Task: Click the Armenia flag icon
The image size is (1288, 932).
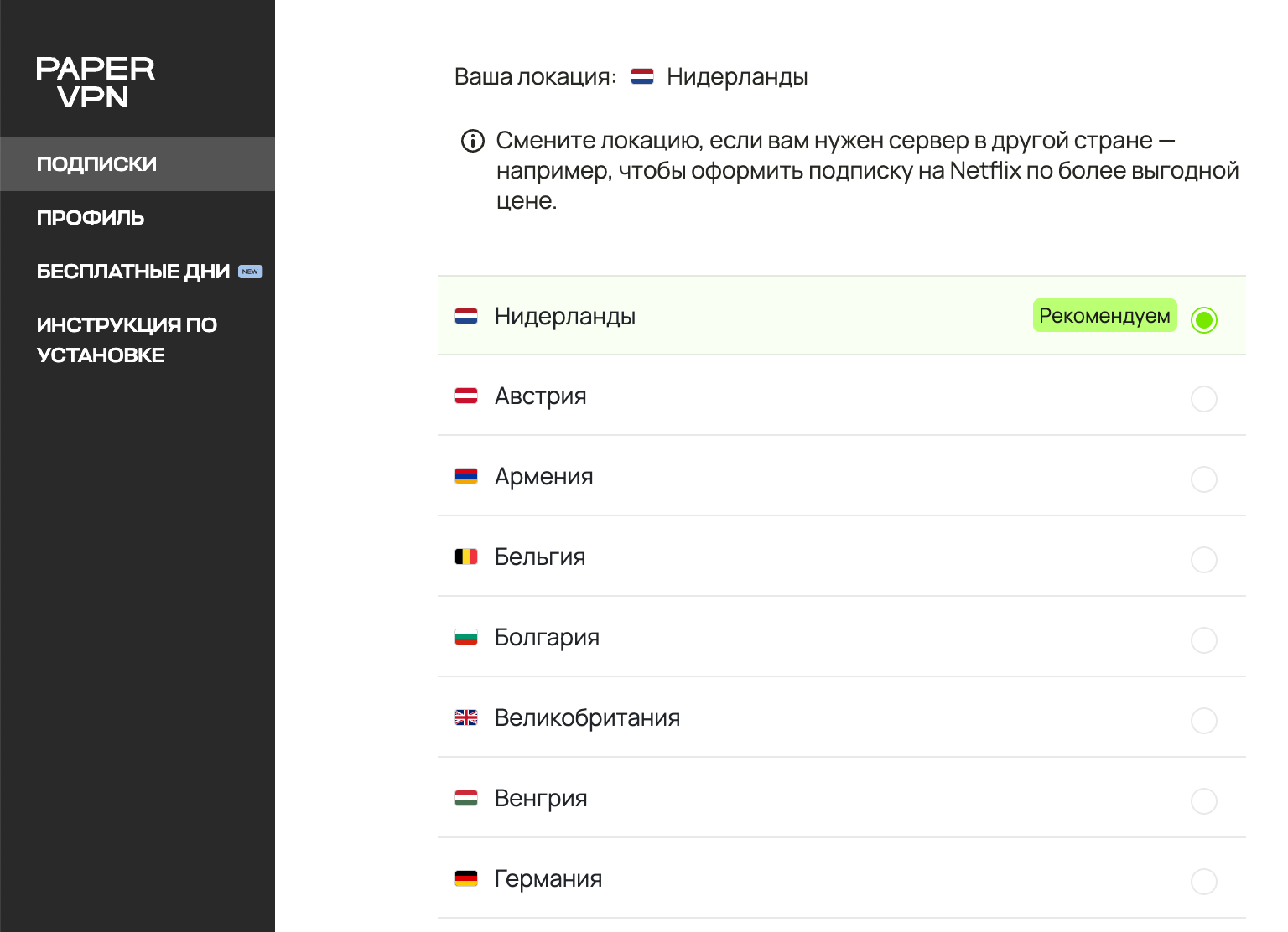Action: pyautogui.click(x=466, y=476)
